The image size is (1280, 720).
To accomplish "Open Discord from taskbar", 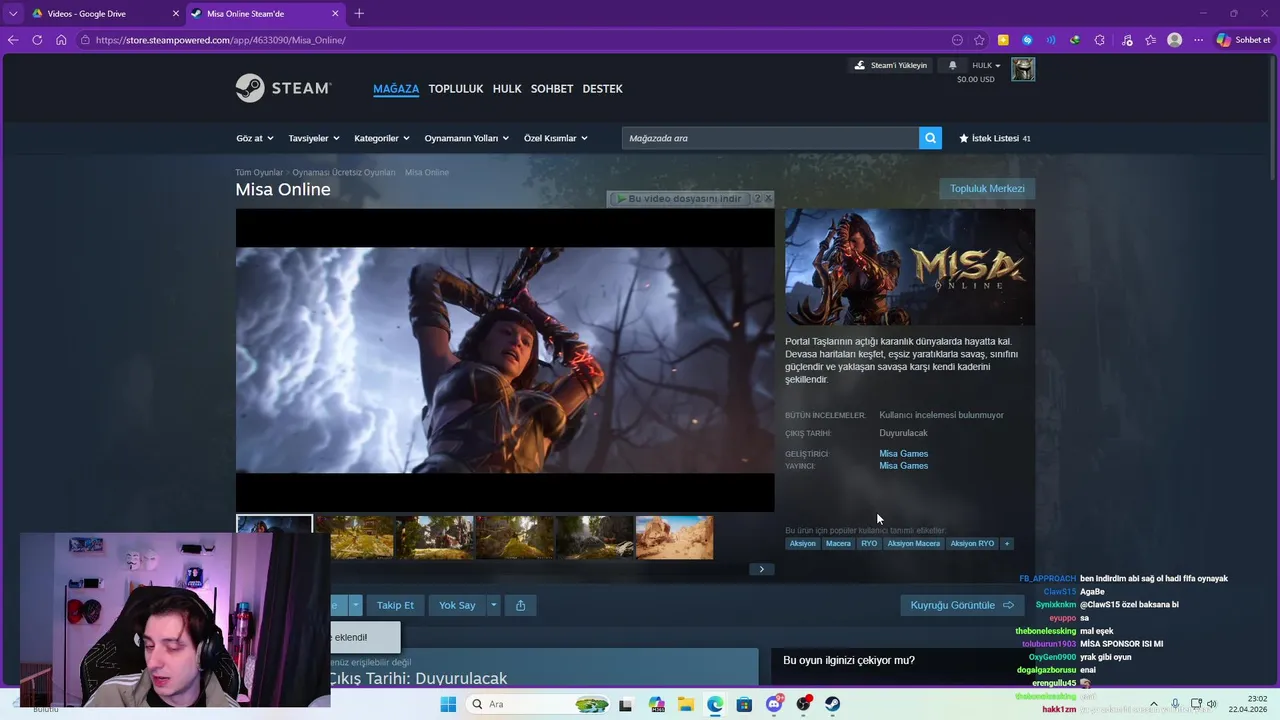I will (x=774, y=704).
